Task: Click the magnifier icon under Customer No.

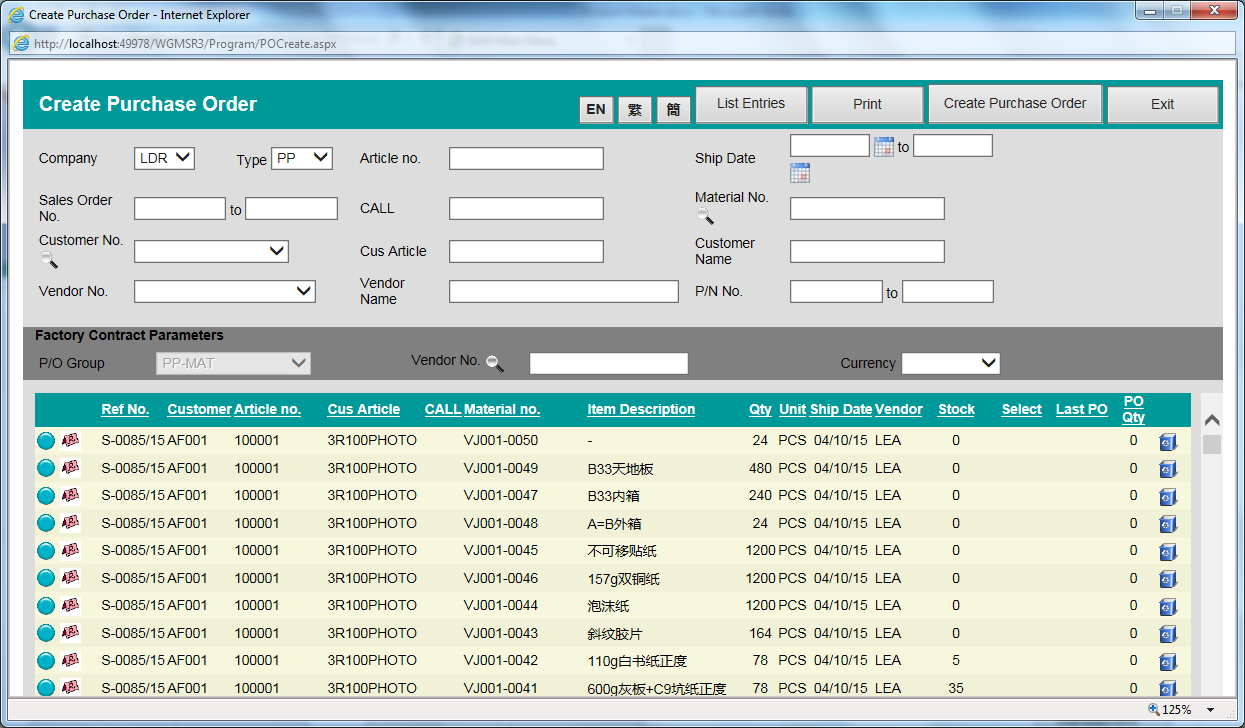Action: (x=49, y=260)
